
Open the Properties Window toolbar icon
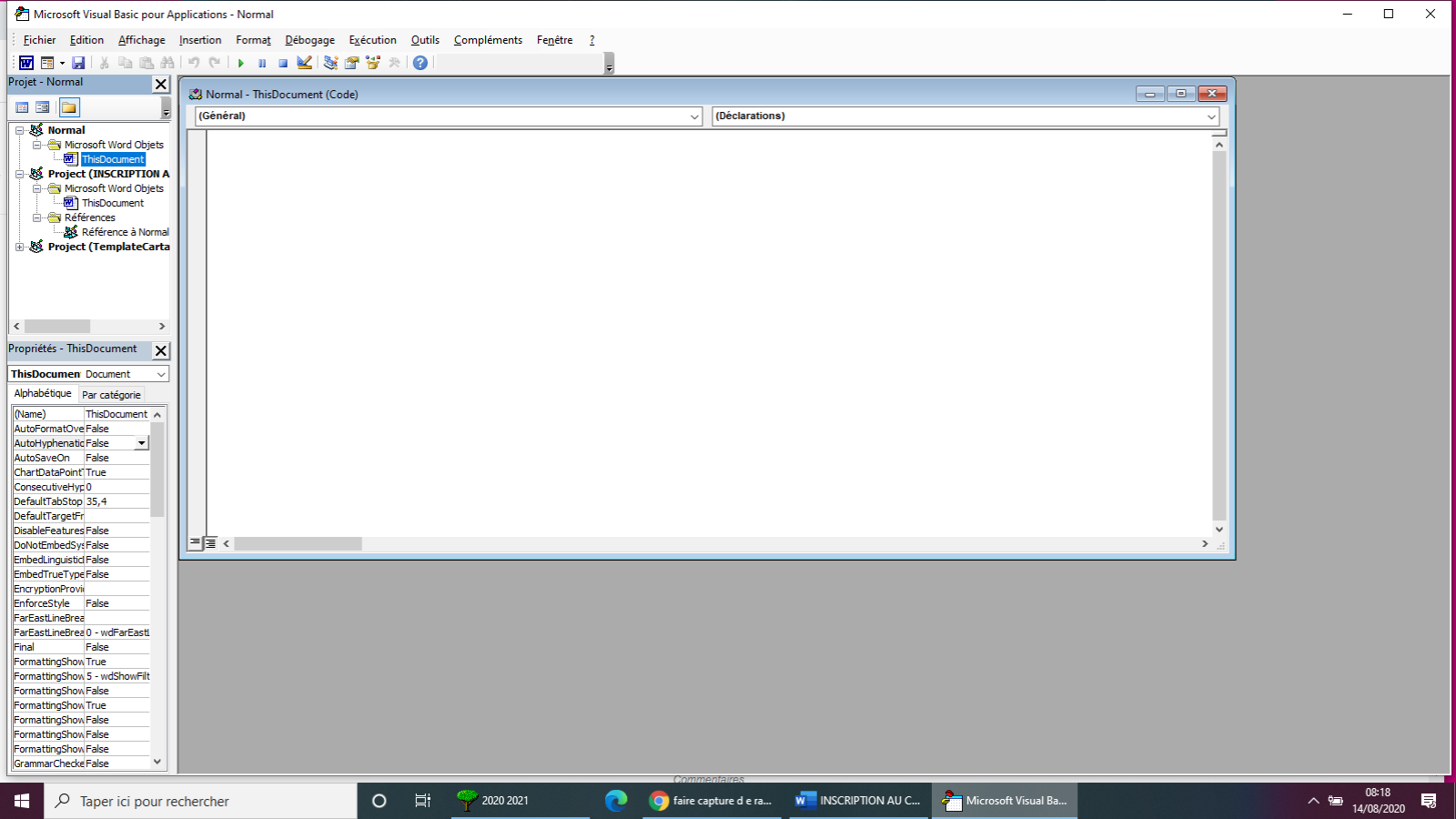tap(351, 63)
